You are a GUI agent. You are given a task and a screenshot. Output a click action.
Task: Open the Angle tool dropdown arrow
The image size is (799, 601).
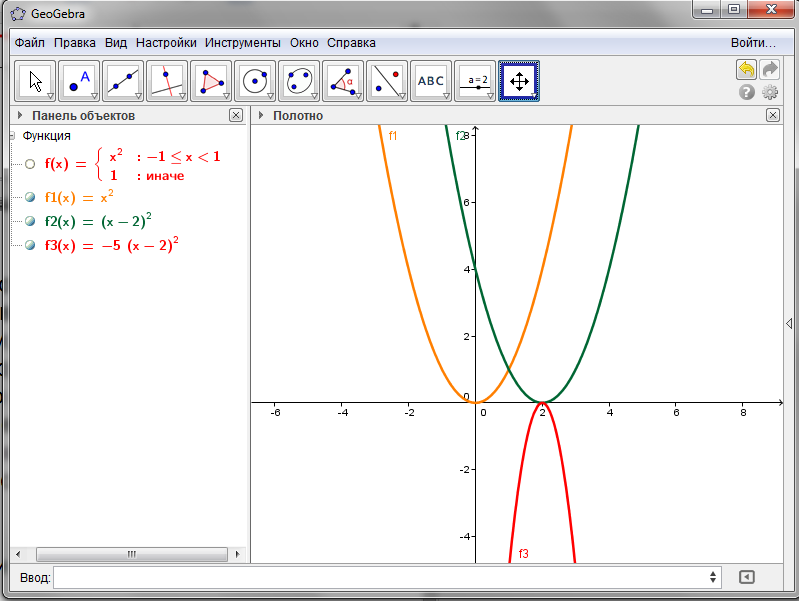pos(358,96)
